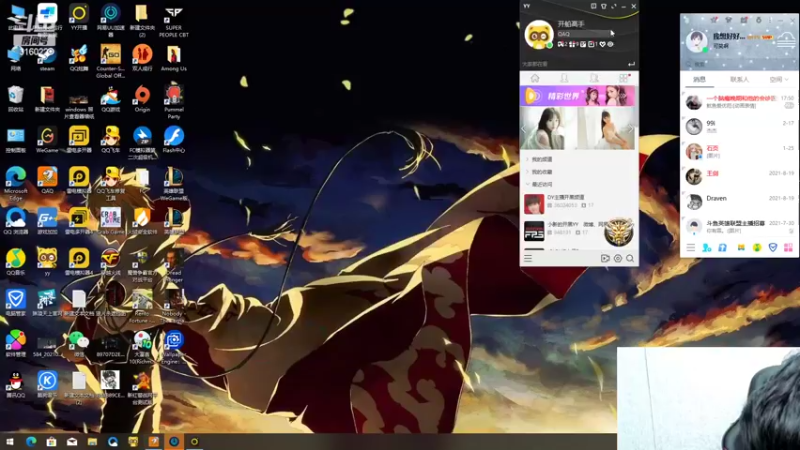Click the YY status message input

(x=584, y=34)
